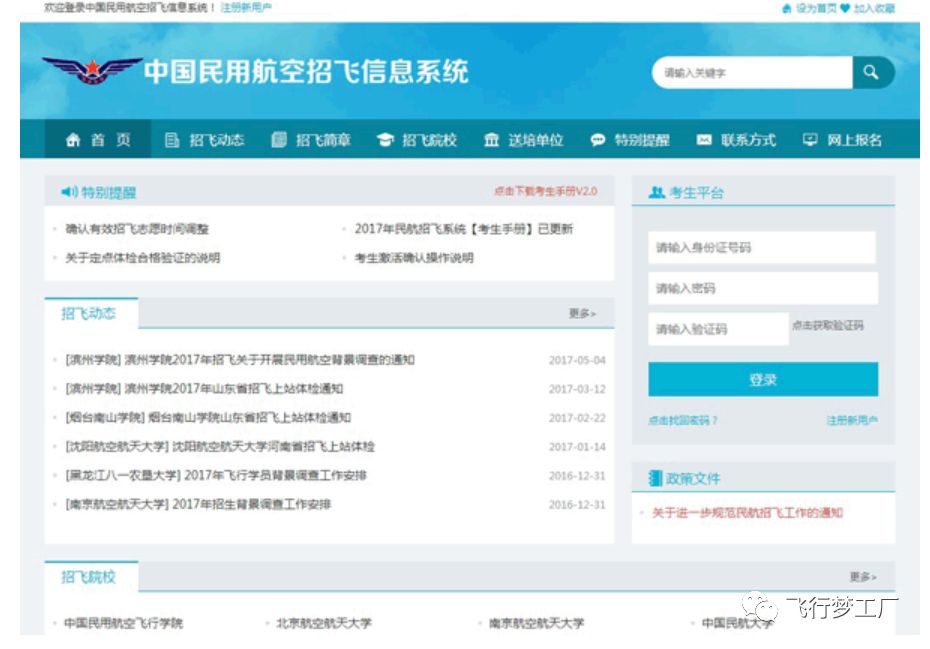Image resolution: width=930 pixels, height=649 pixels.
Task: Click 点击找回密码 link
Action: pyautogui.click(x=682, y=421)
